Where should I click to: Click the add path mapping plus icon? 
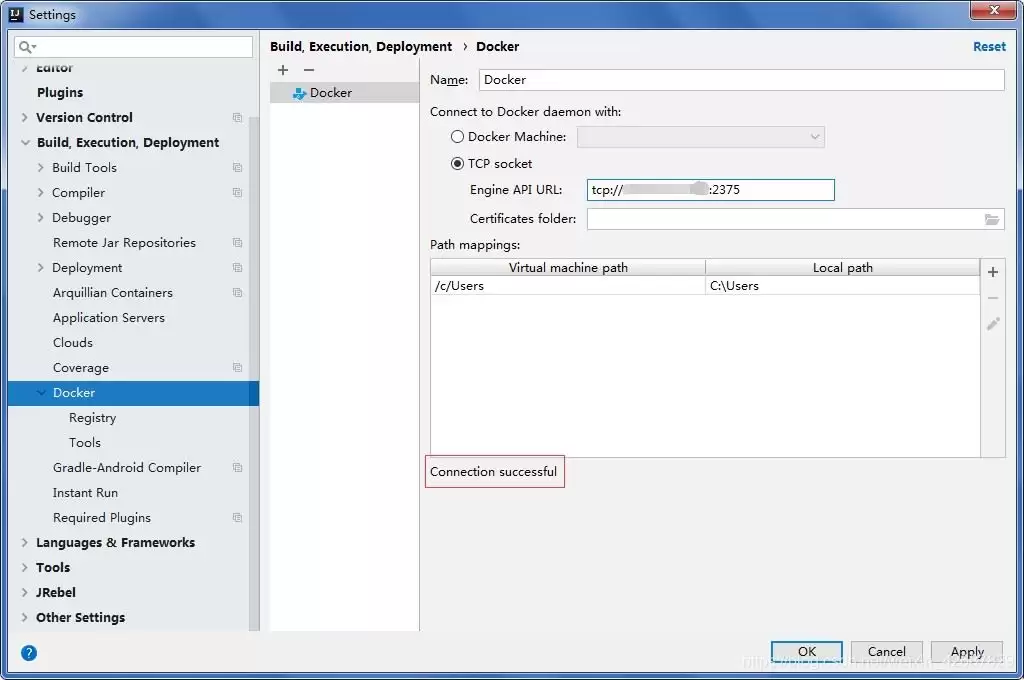993,272
